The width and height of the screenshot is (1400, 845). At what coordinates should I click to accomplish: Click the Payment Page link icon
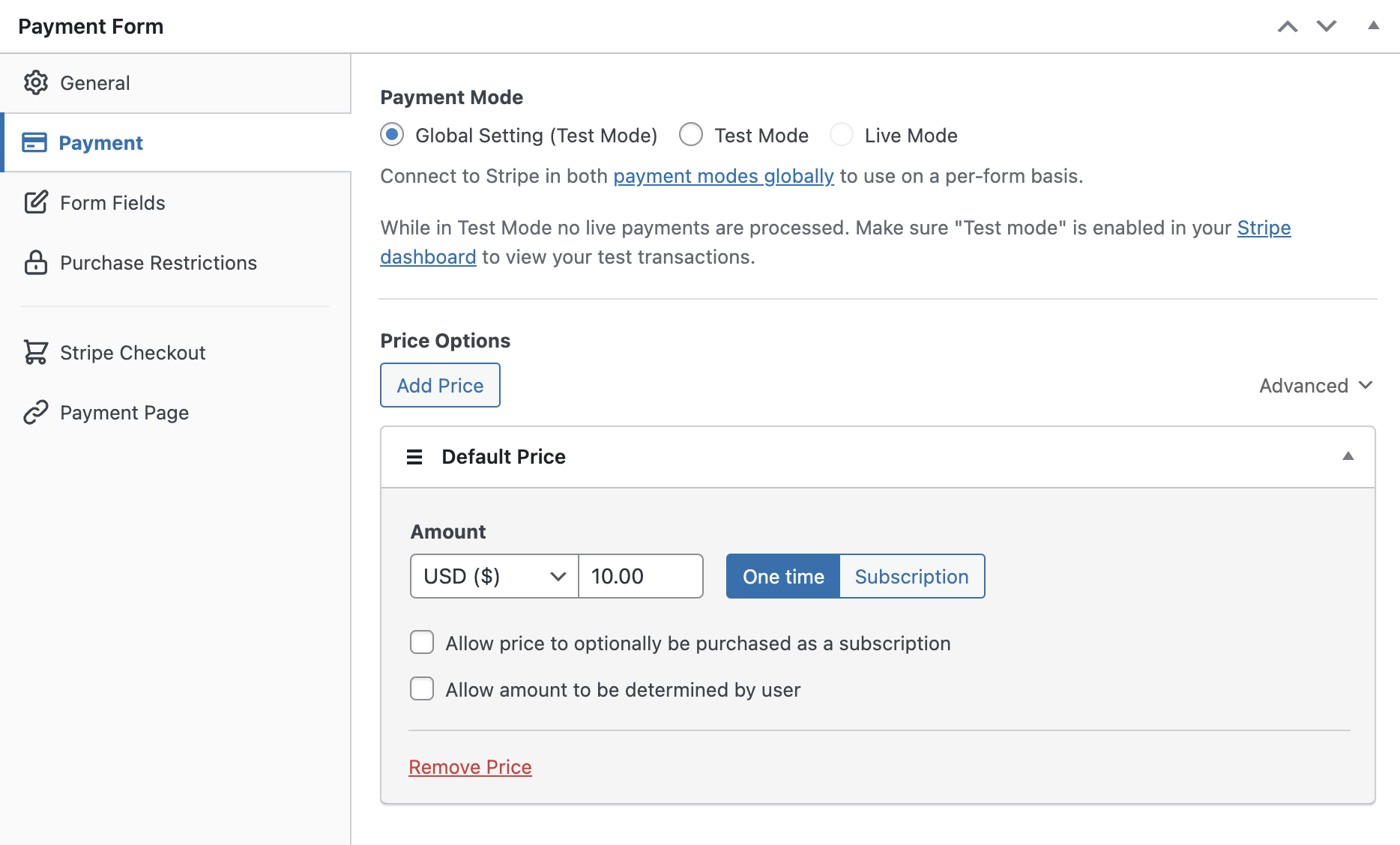(36, 412)
